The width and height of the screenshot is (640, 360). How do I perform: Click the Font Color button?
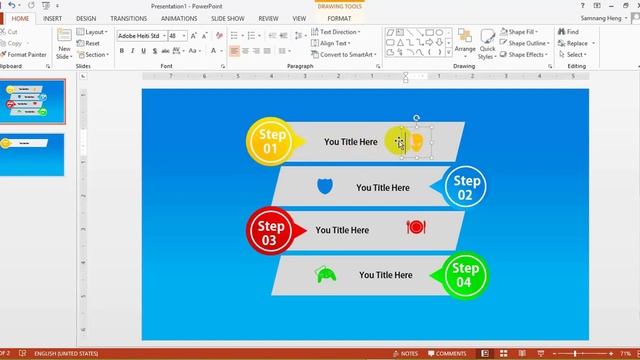click(213, 51)
